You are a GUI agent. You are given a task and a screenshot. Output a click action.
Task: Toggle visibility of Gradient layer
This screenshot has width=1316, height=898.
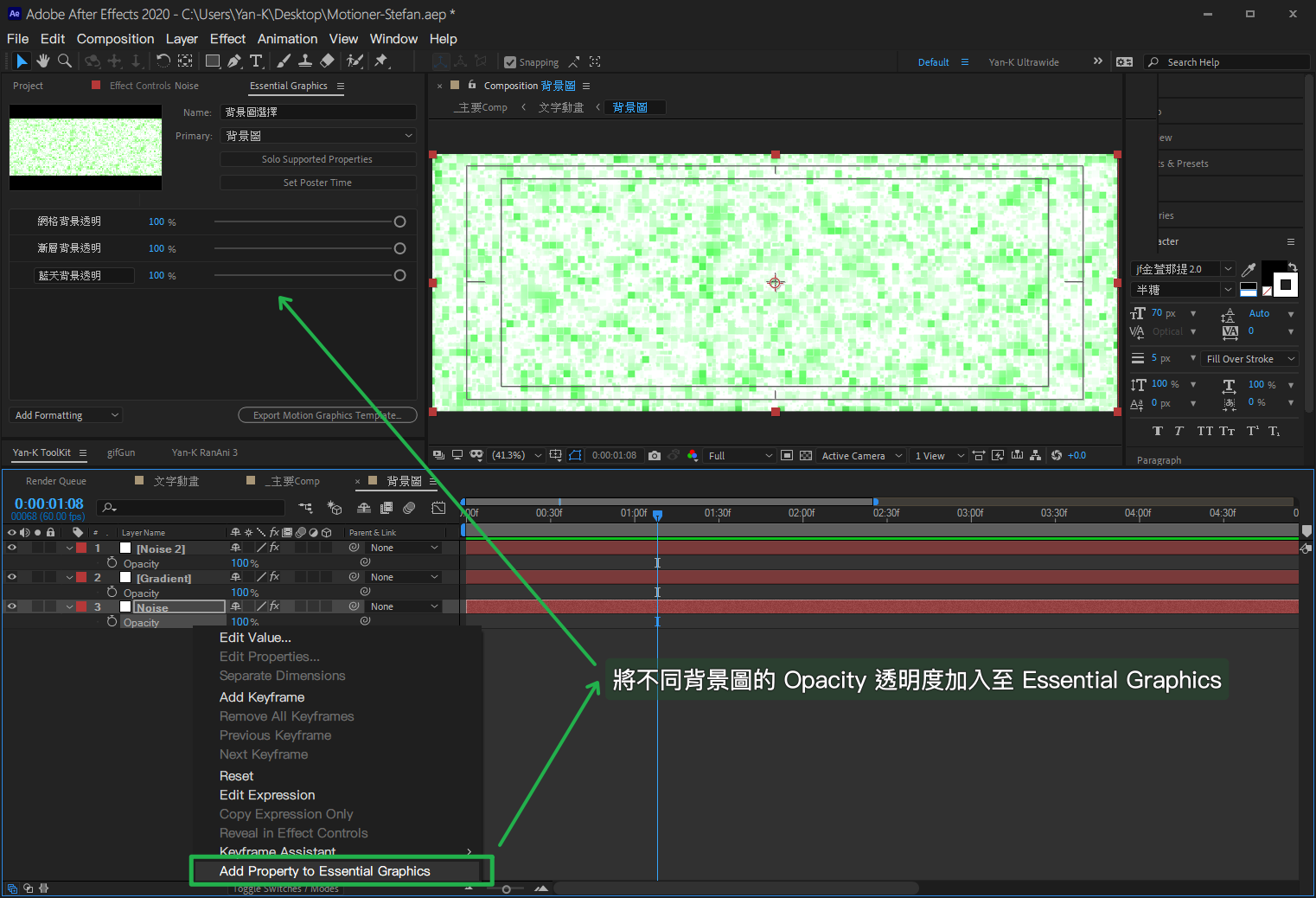[12, 577]
